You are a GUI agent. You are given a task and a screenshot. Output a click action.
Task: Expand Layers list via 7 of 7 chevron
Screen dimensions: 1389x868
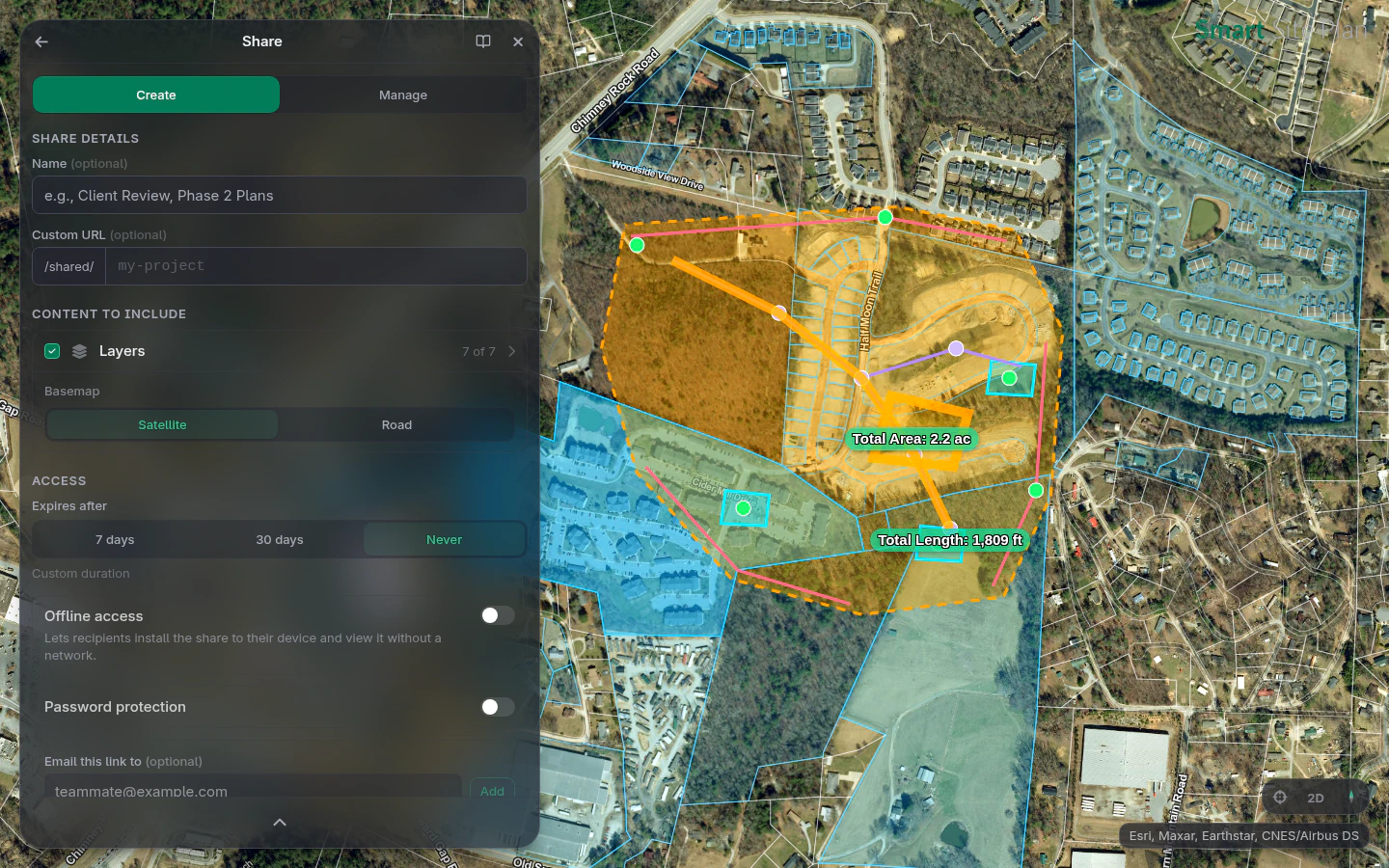[511, 351]
